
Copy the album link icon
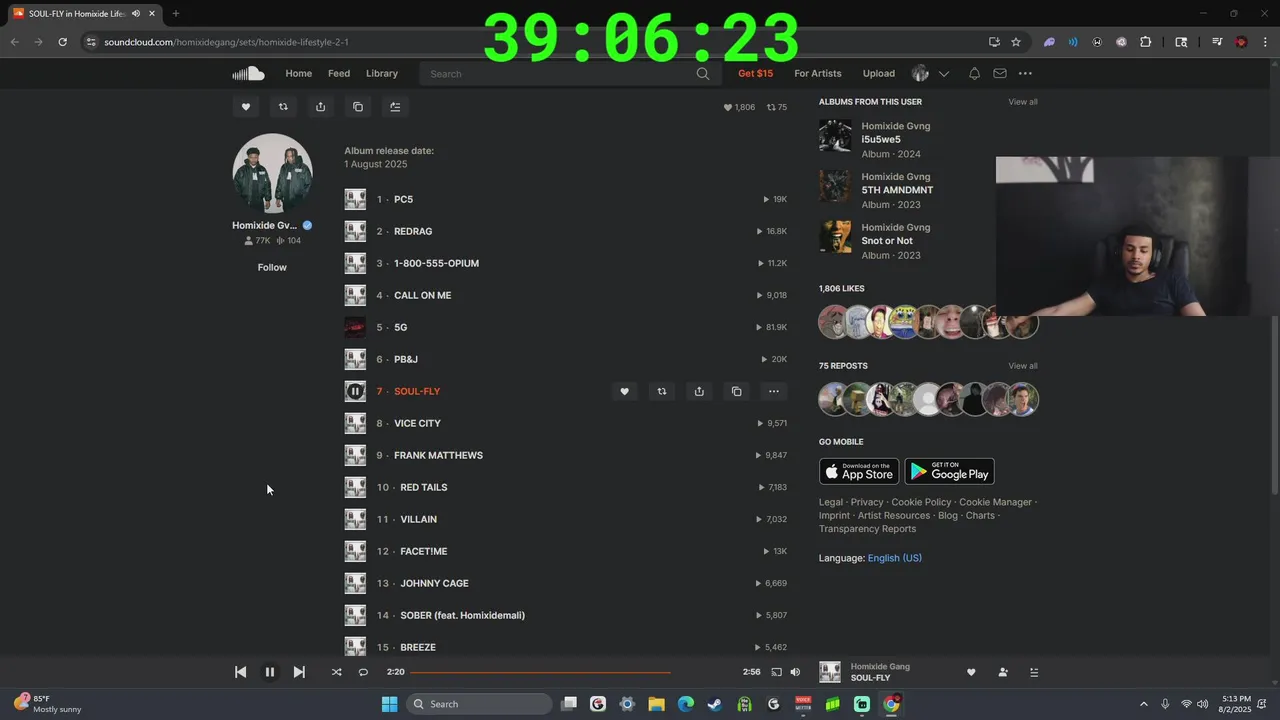(358, 107)
